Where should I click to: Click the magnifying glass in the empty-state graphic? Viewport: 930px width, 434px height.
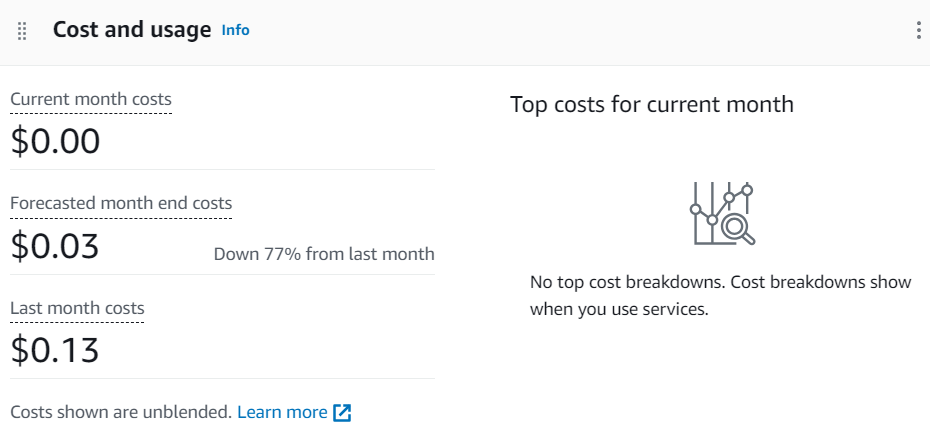pyautogui.click(x=738, y=230)
